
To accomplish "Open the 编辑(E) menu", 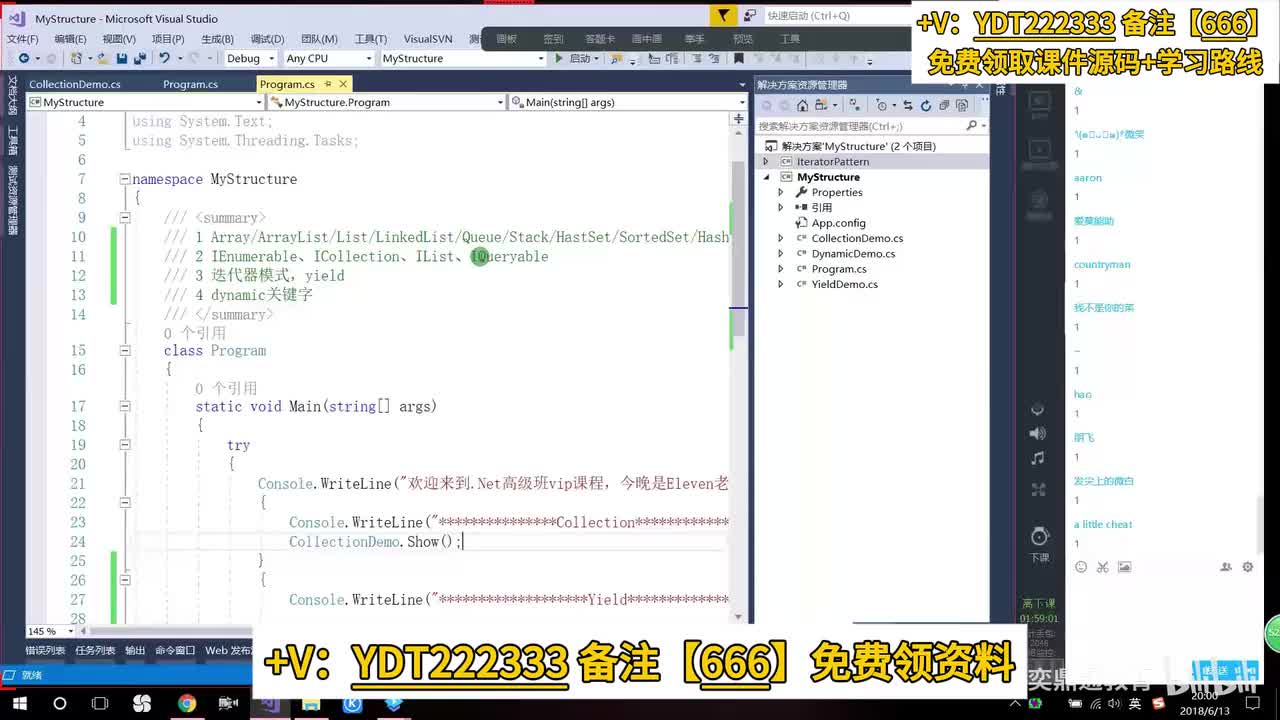I will coord(70,38).
